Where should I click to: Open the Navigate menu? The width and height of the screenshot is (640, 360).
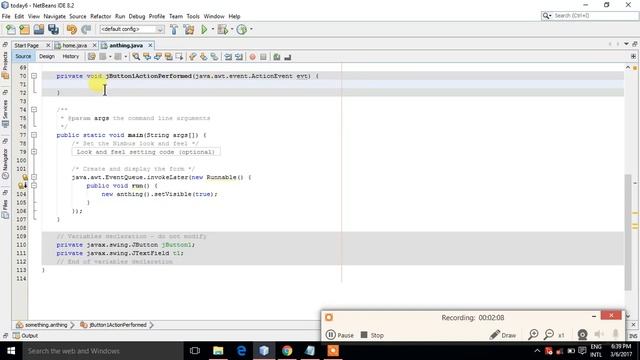[x=54, y=16]
